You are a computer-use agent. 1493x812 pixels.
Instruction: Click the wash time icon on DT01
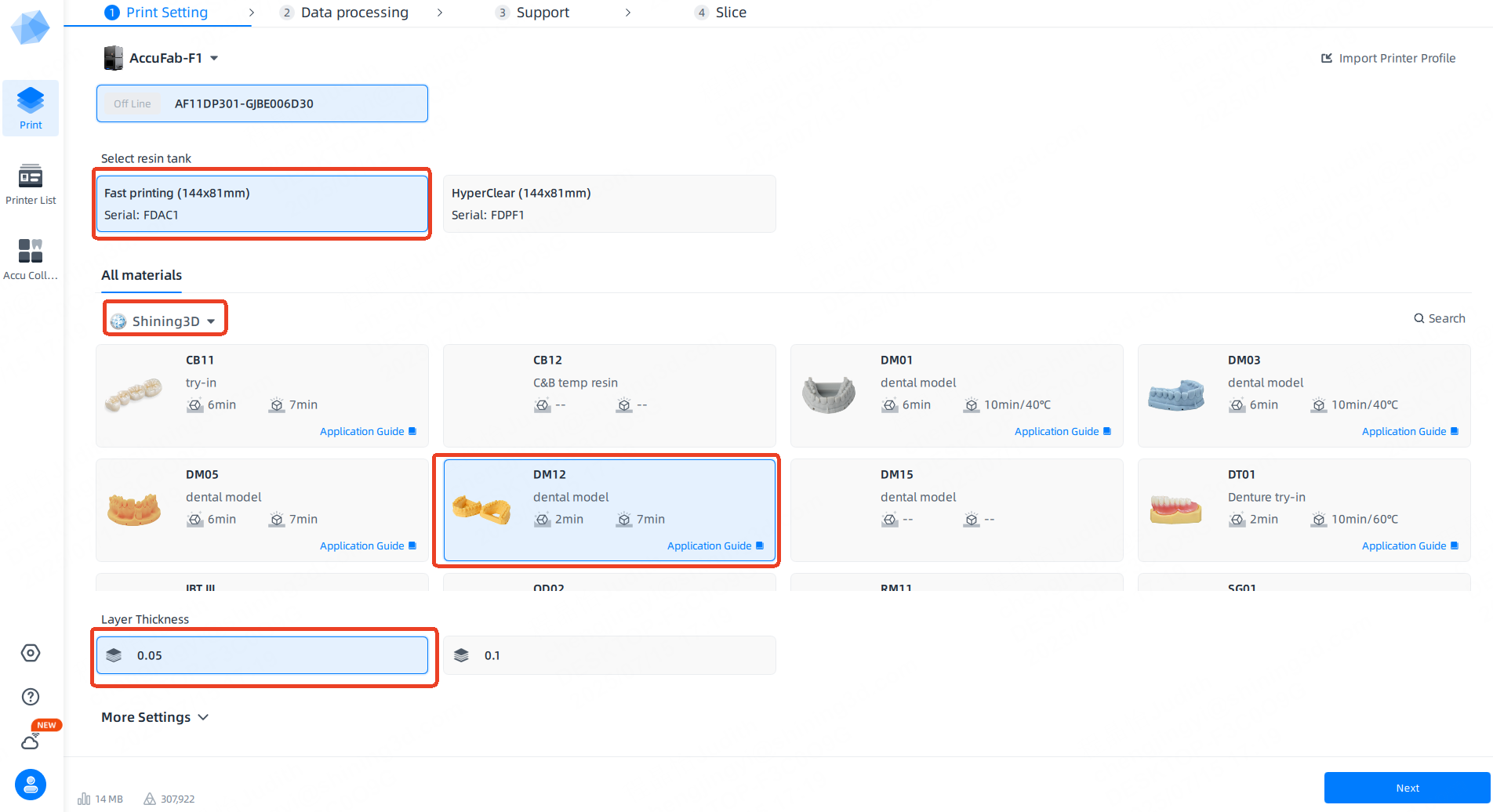pyautogui.click(x=1237, y=520)
